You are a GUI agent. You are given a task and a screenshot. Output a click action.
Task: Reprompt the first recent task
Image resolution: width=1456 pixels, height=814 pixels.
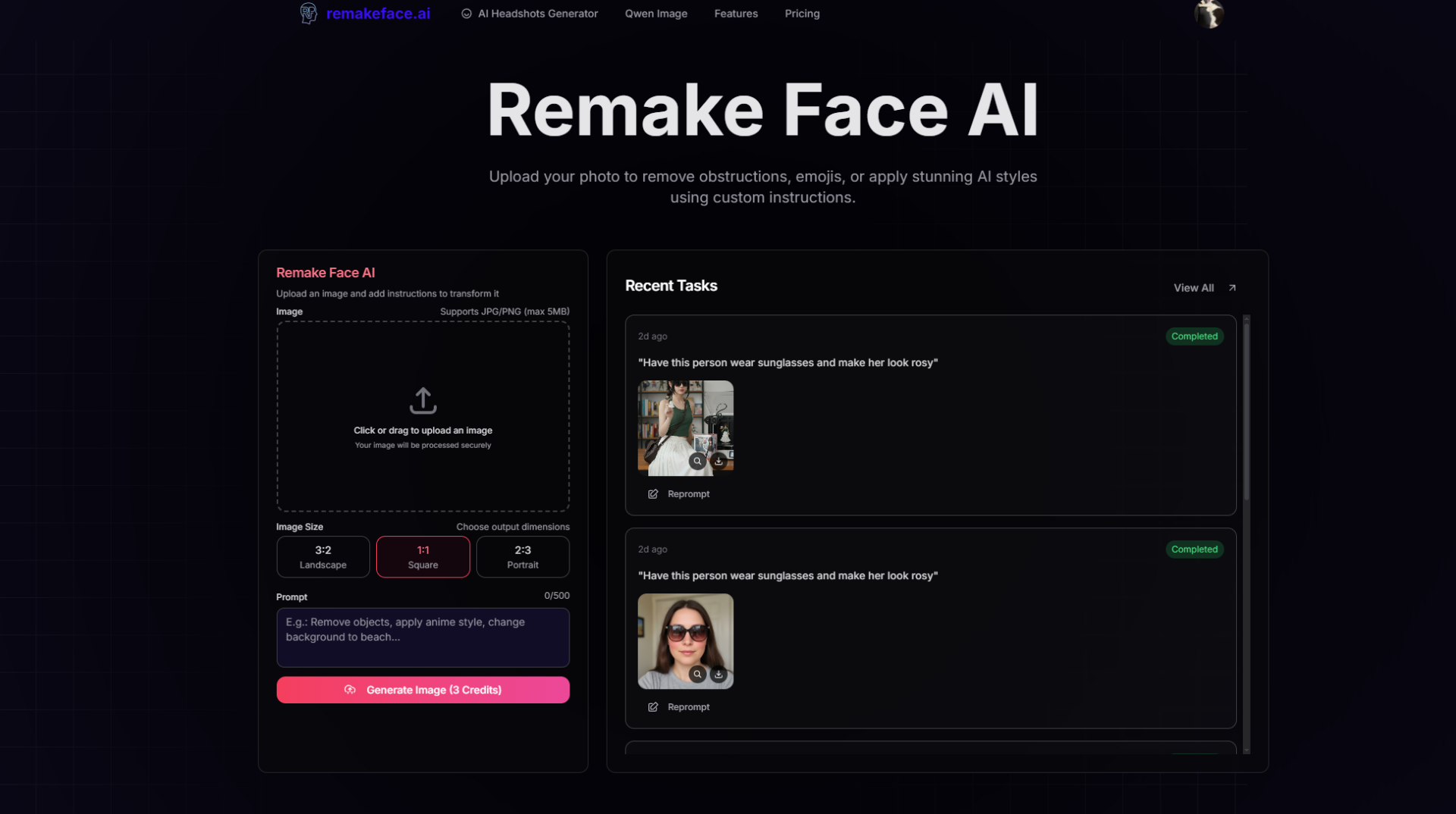coord(679,494)
